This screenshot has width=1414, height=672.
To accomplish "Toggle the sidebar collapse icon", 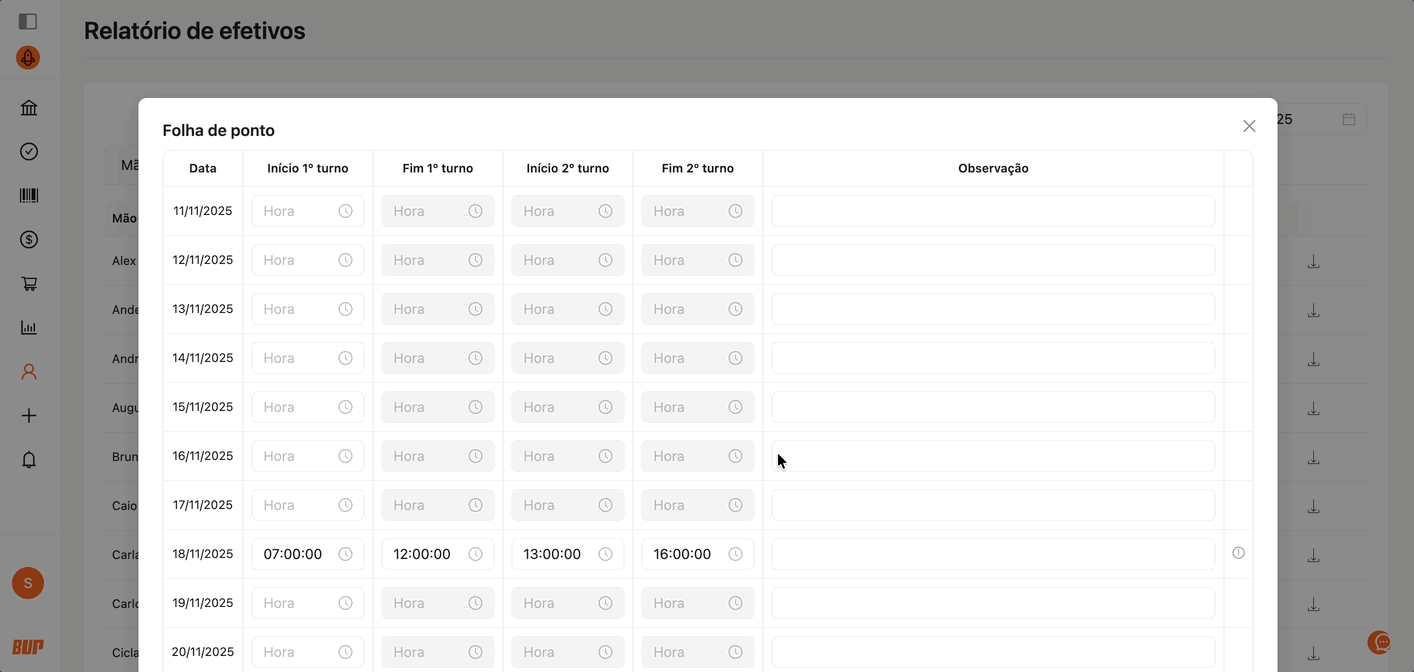I will click(x=28, y=21).
